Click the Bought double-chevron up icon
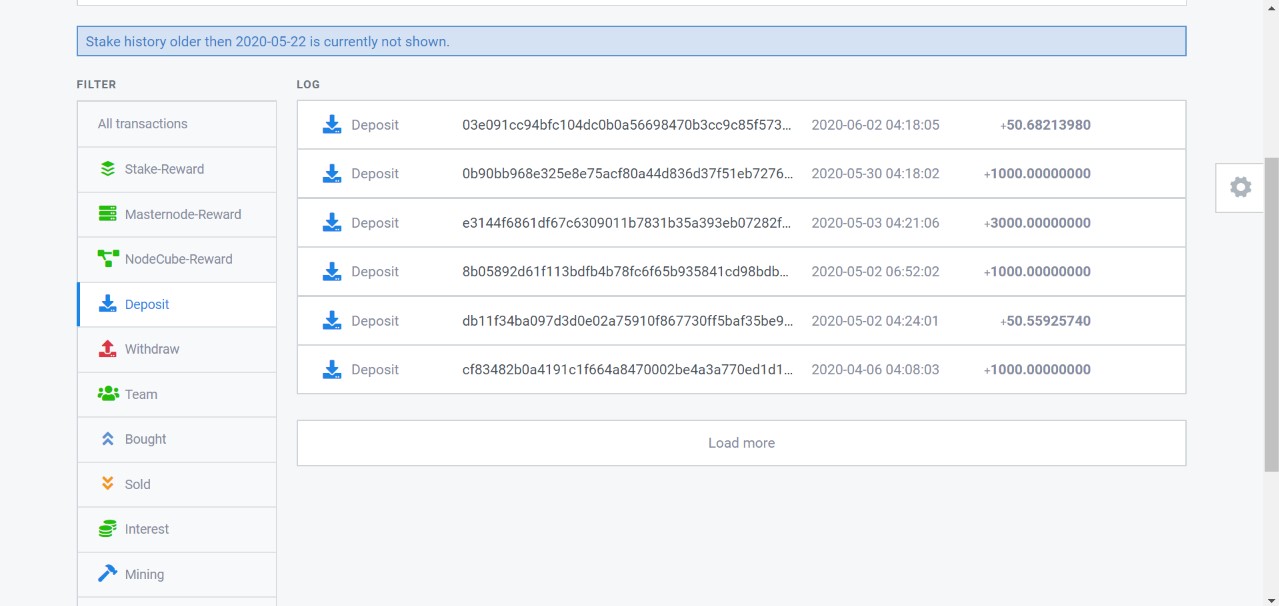Screen dimensions: 1279x606 pyautogui.click(x=108, y=439)
